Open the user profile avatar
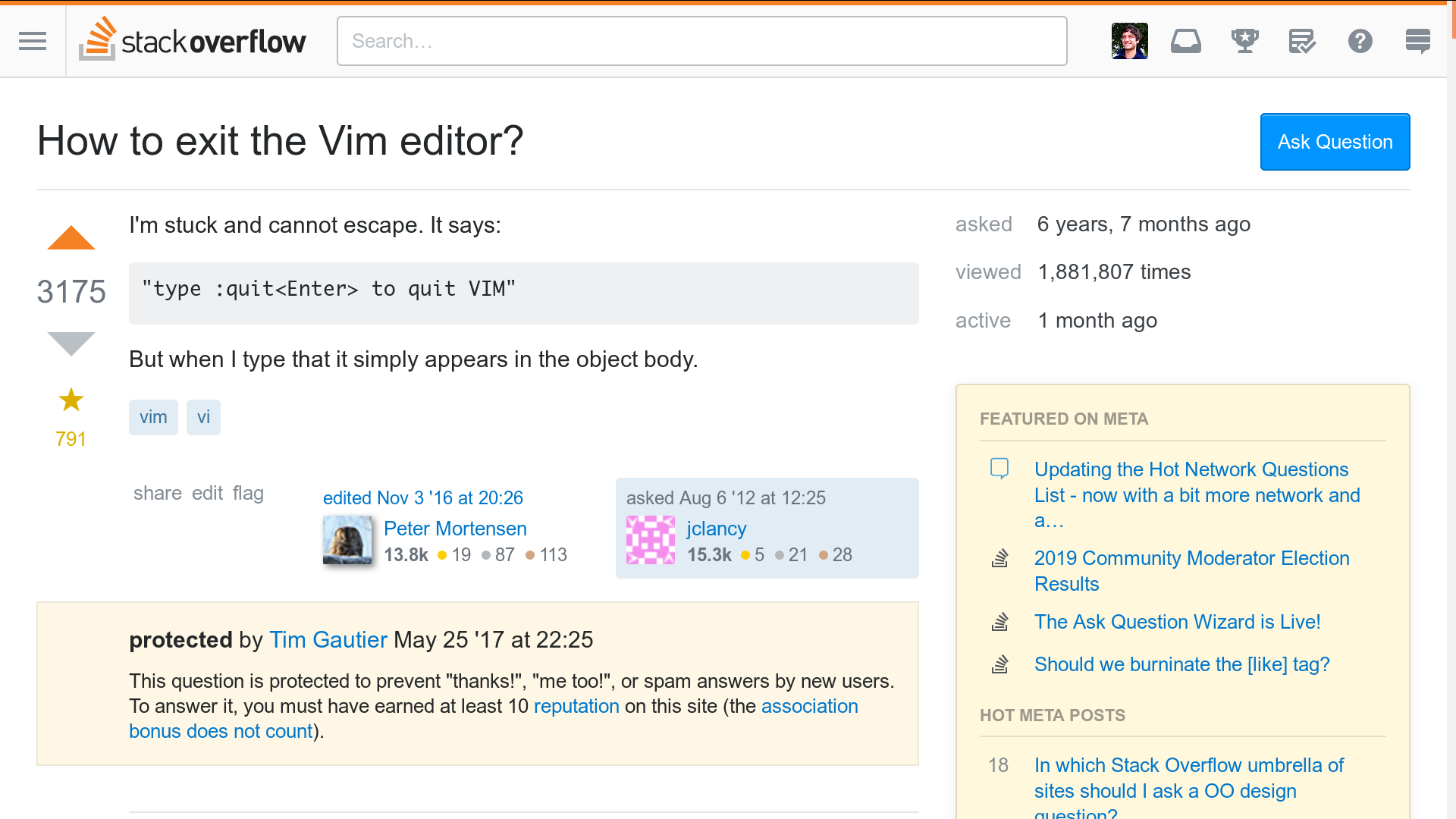The height and width of the screenshot is (819, 1456). point(1129,41)
